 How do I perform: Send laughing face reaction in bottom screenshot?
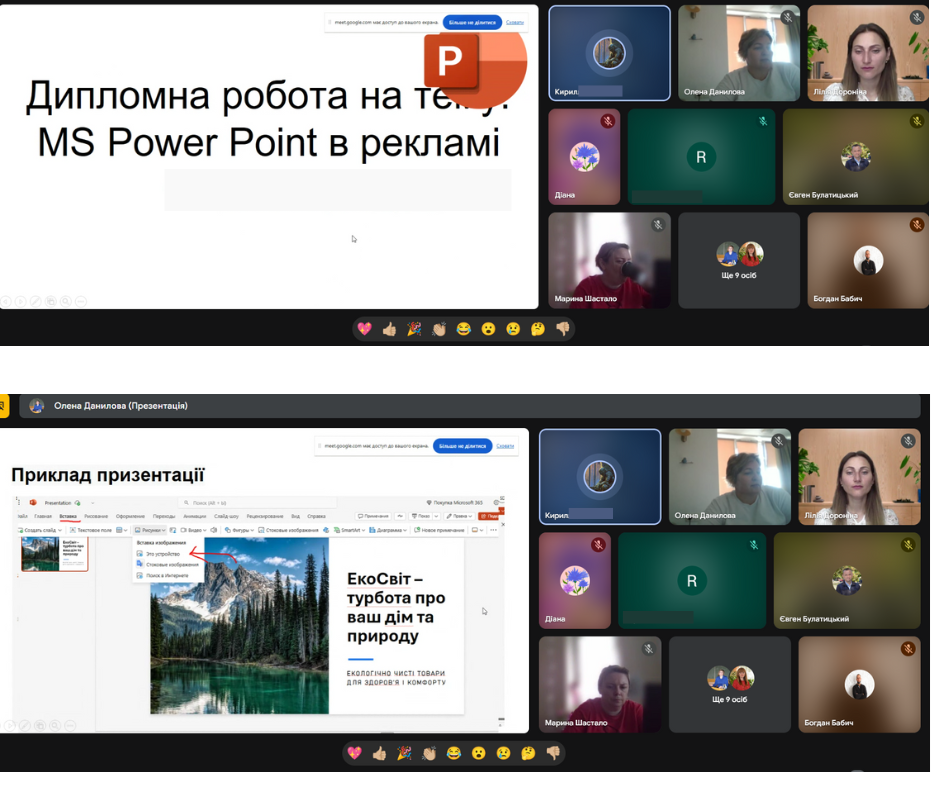(x=454, y=753)
